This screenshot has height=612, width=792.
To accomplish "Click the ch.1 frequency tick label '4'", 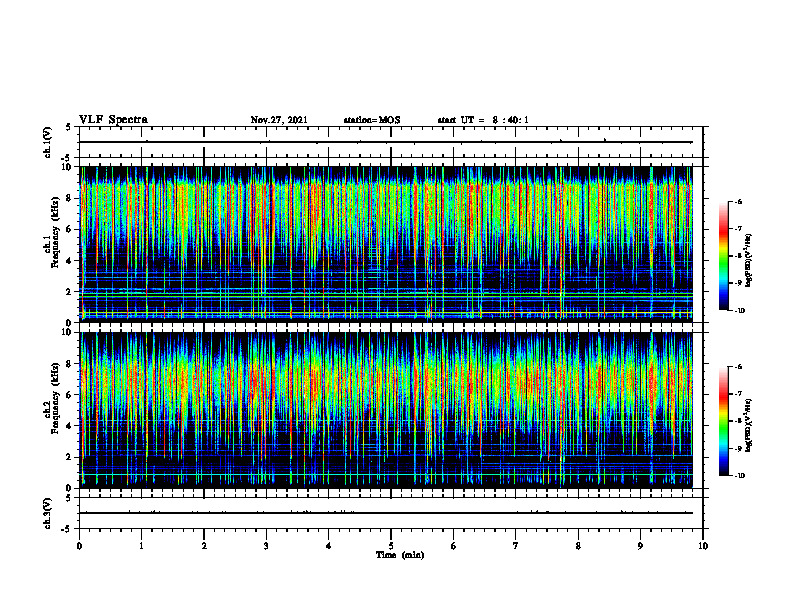I will click(x=69, y=261).
